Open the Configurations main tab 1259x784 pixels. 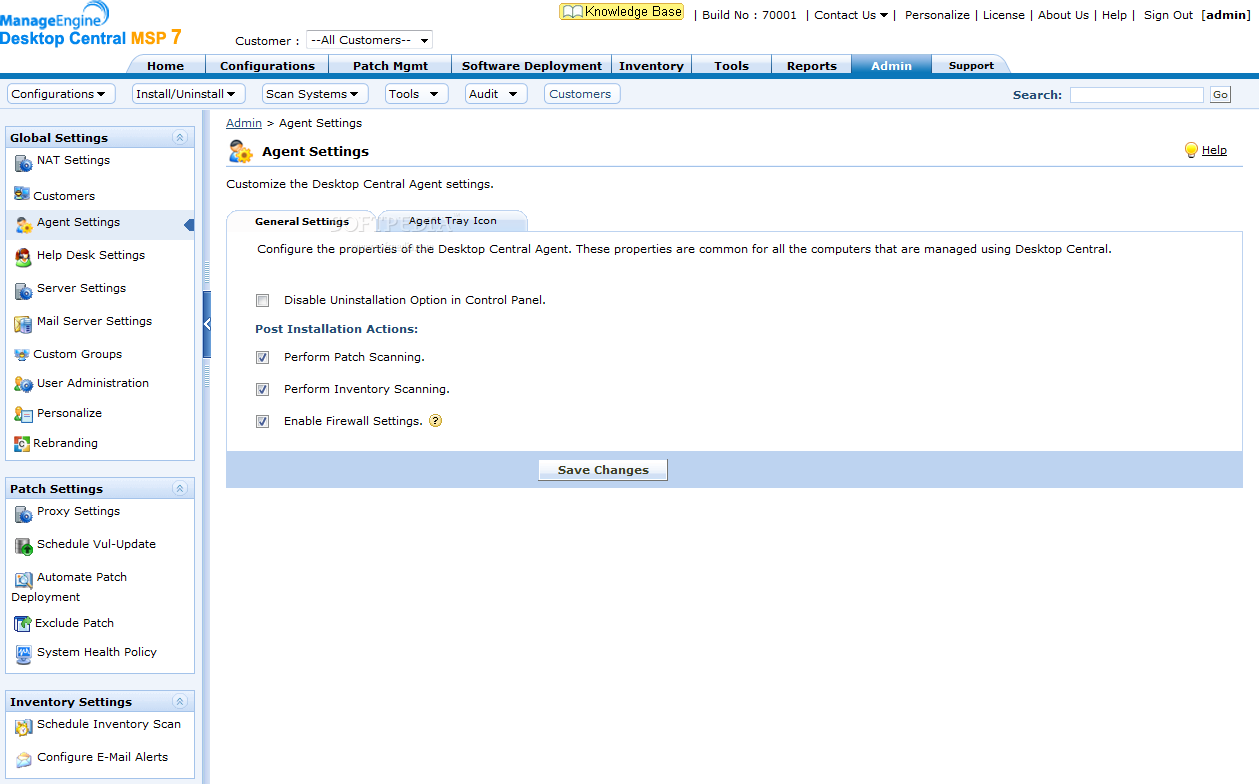[x=267, y=66]
